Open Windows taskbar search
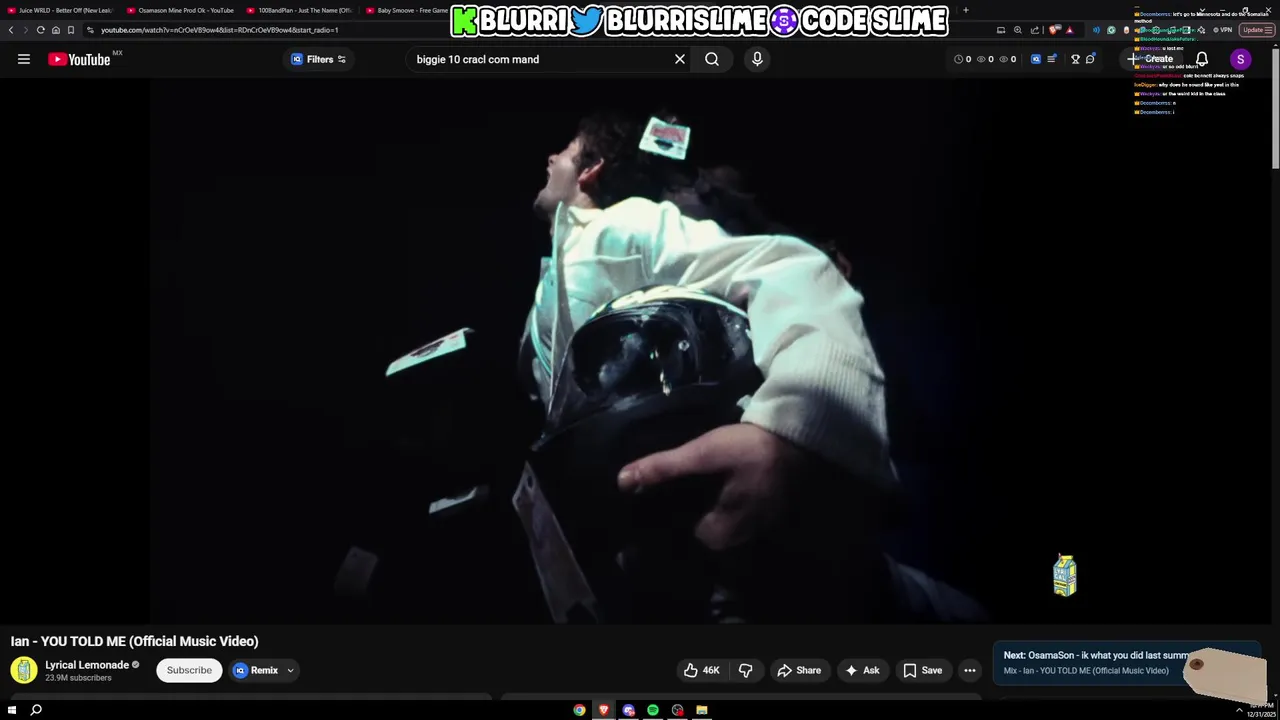 pos(36,710)
